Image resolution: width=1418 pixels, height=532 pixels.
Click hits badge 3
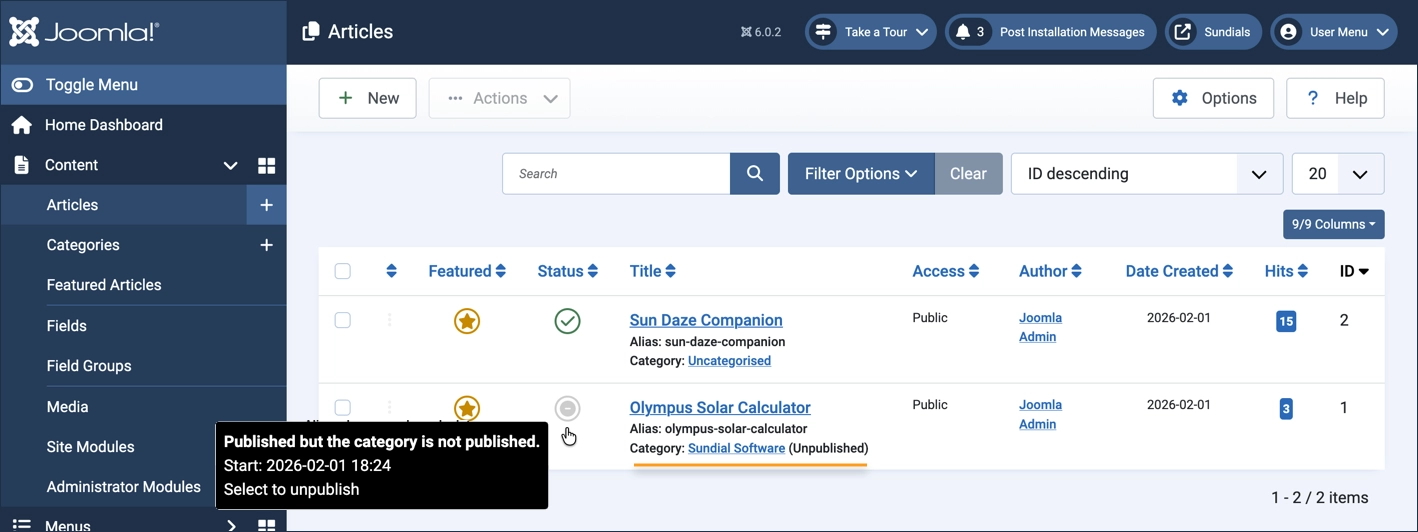1286,408
